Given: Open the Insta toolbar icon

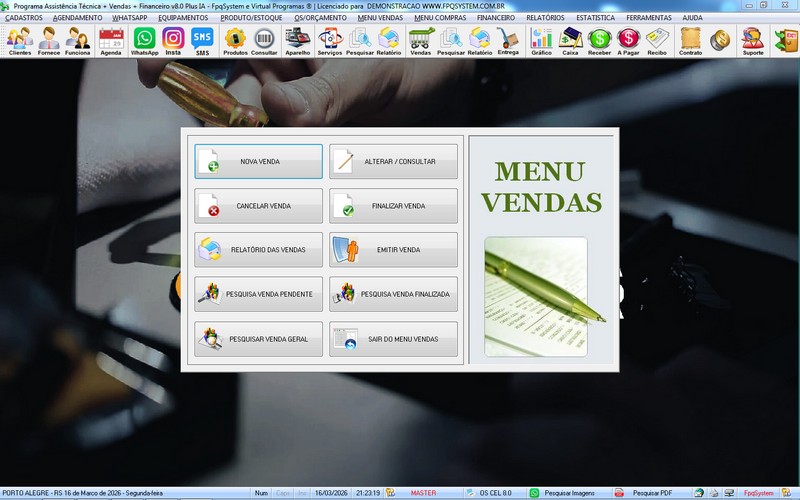Looking at the screenshot, I should pyautogui.click(x=173, y=41).
